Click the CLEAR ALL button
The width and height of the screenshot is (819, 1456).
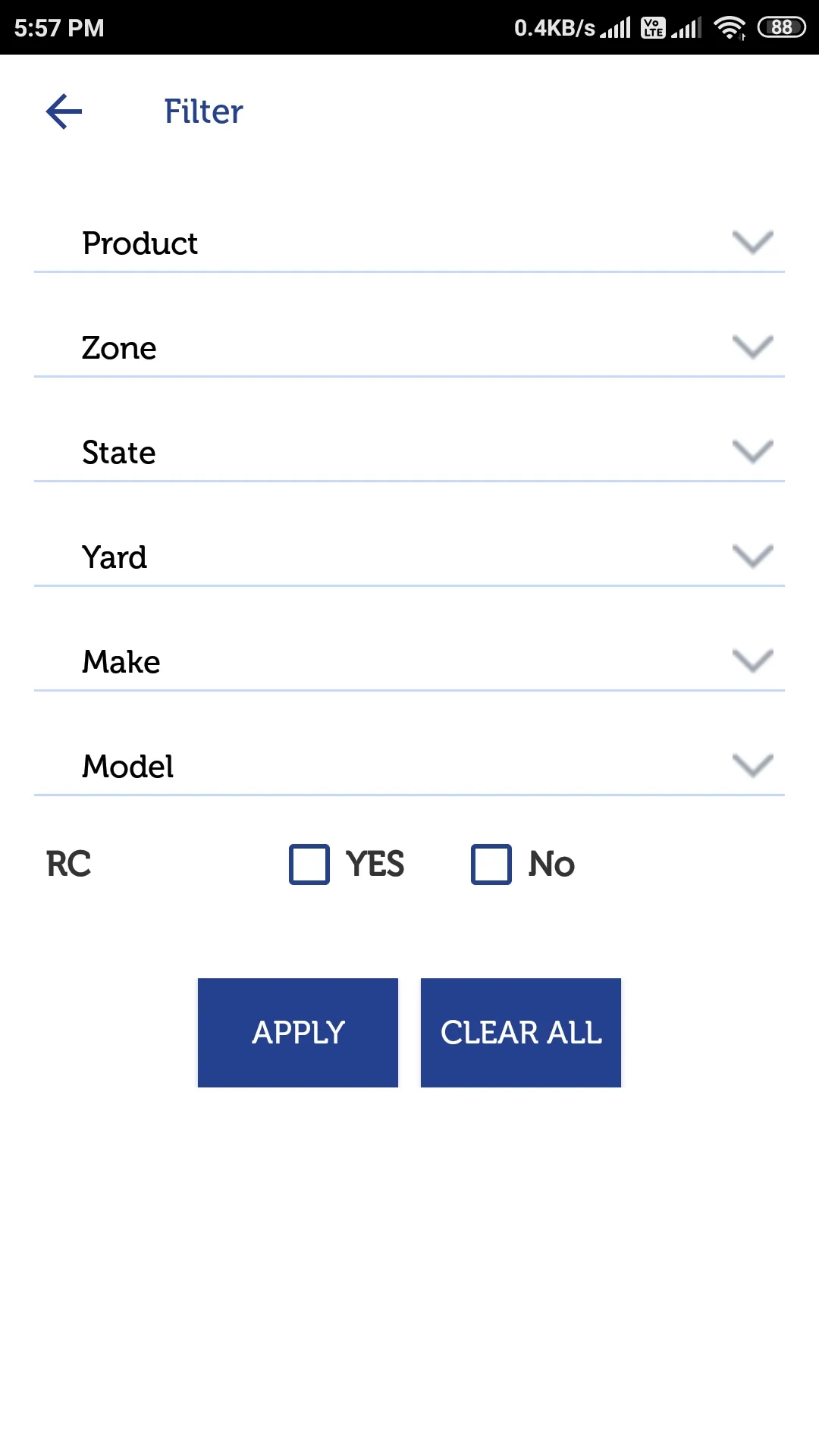tap(521, 1033)
